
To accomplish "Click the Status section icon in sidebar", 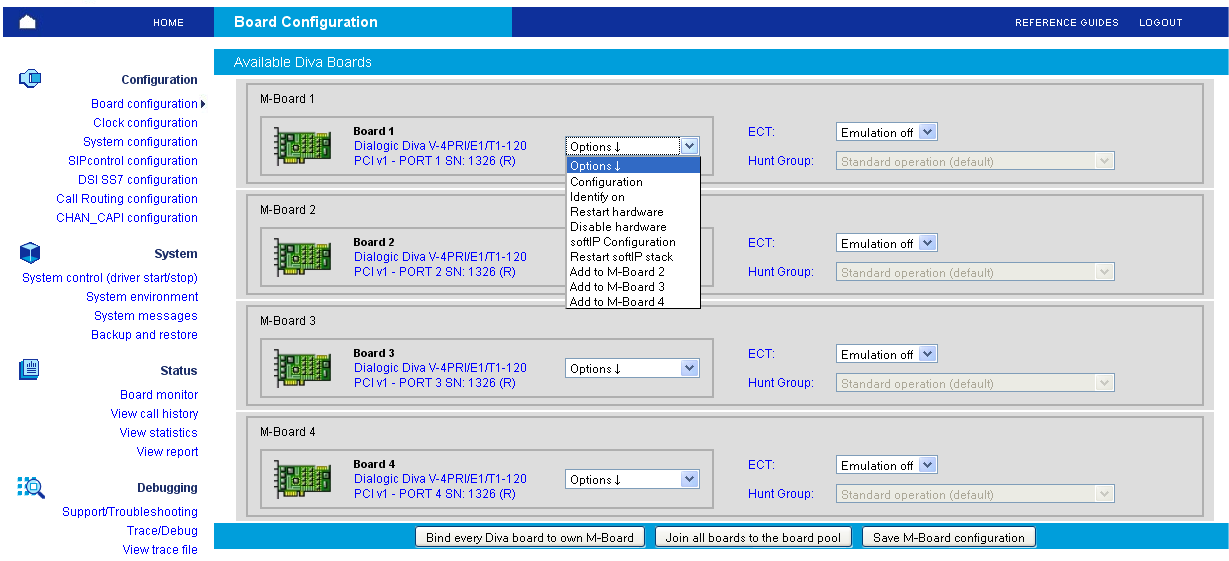I will 30,370.
